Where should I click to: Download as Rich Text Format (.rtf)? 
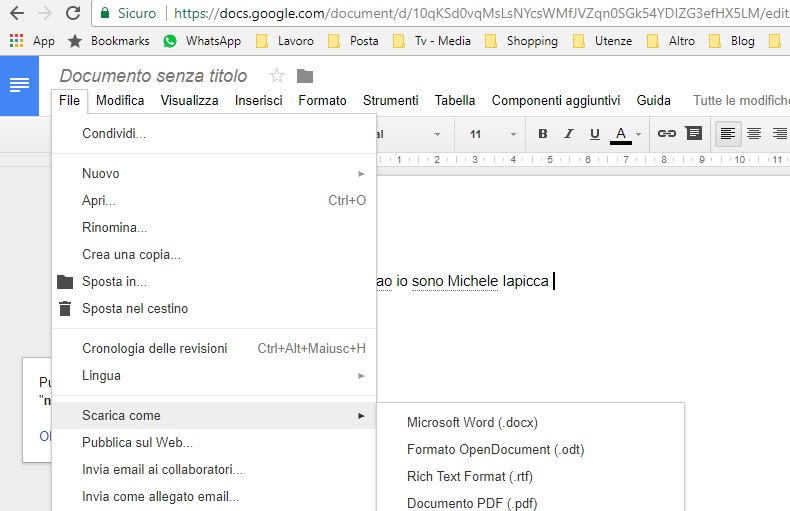point(531,476)
